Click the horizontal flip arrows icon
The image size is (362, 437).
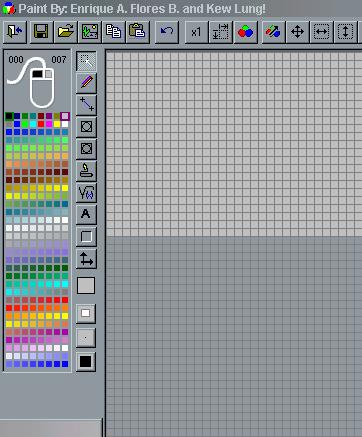click(x=322, y=32)
